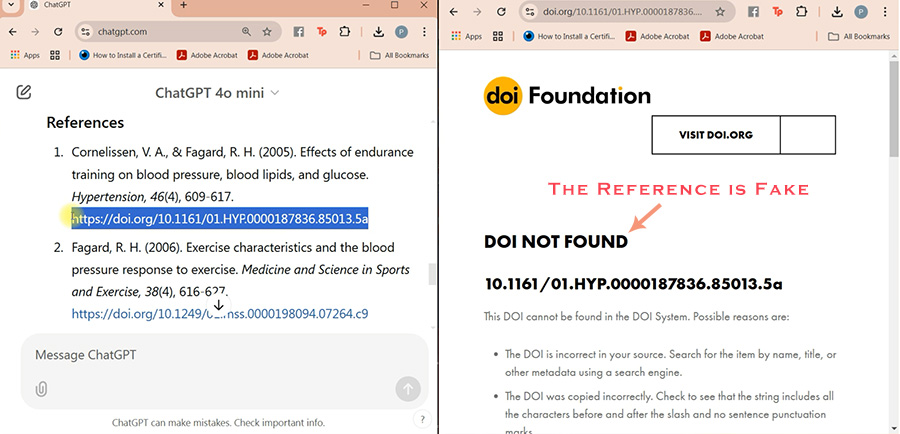Click the zoom magnifier icon in the chatgpt.com address bar
This screenshot has width=900, height=434.
click(x=247, y=32)
